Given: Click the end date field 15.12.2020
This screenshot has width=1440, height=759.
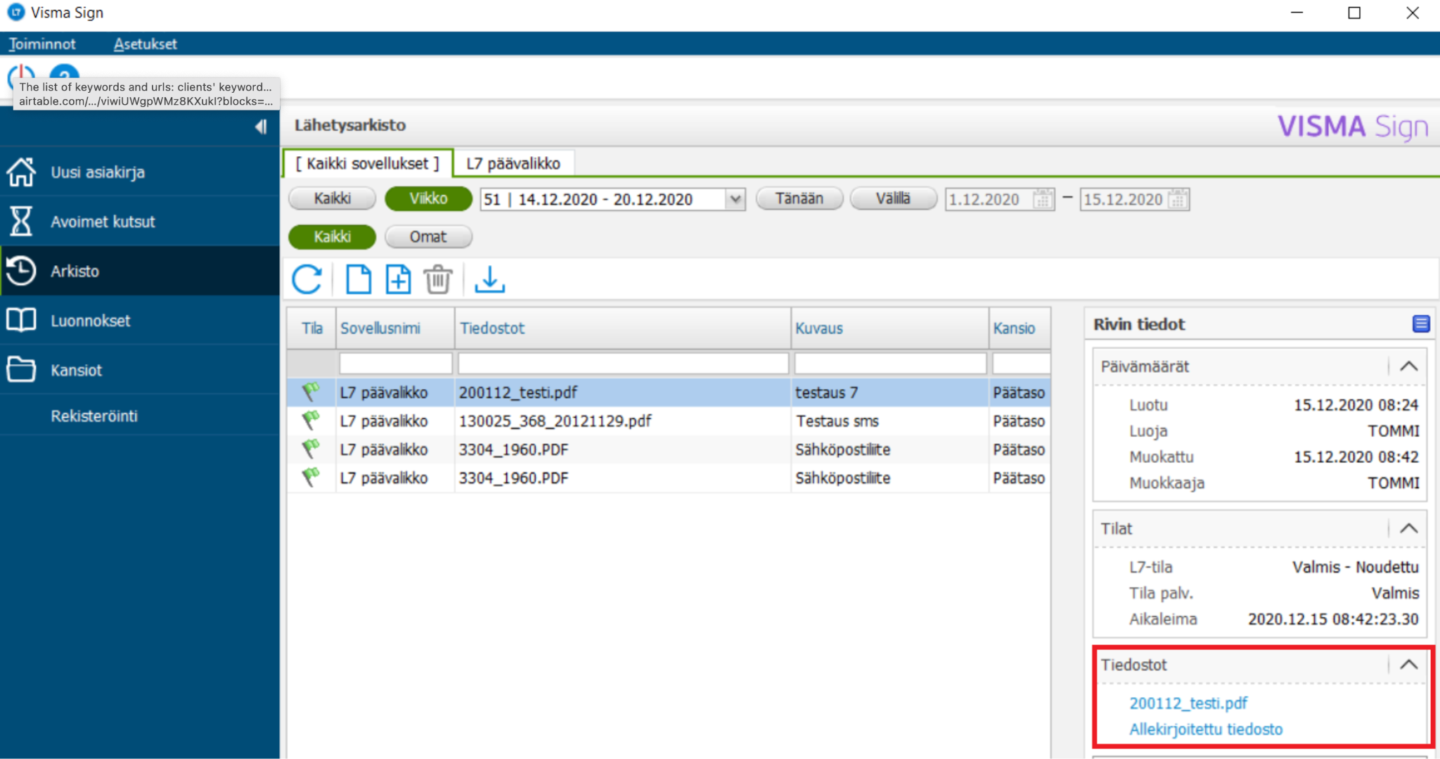Looking at the screenshot, I should pos(1124,199).
